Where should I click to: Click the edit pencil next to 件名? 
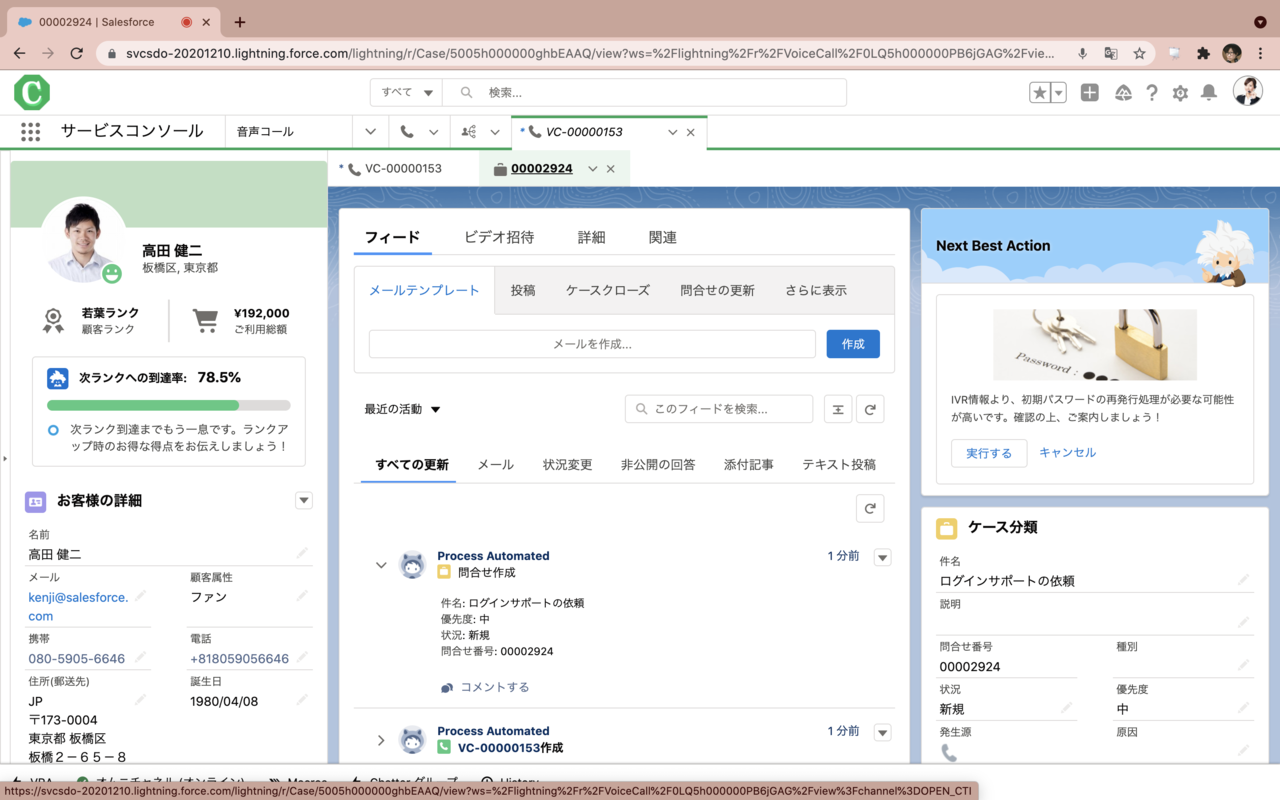click(1243, 580)
